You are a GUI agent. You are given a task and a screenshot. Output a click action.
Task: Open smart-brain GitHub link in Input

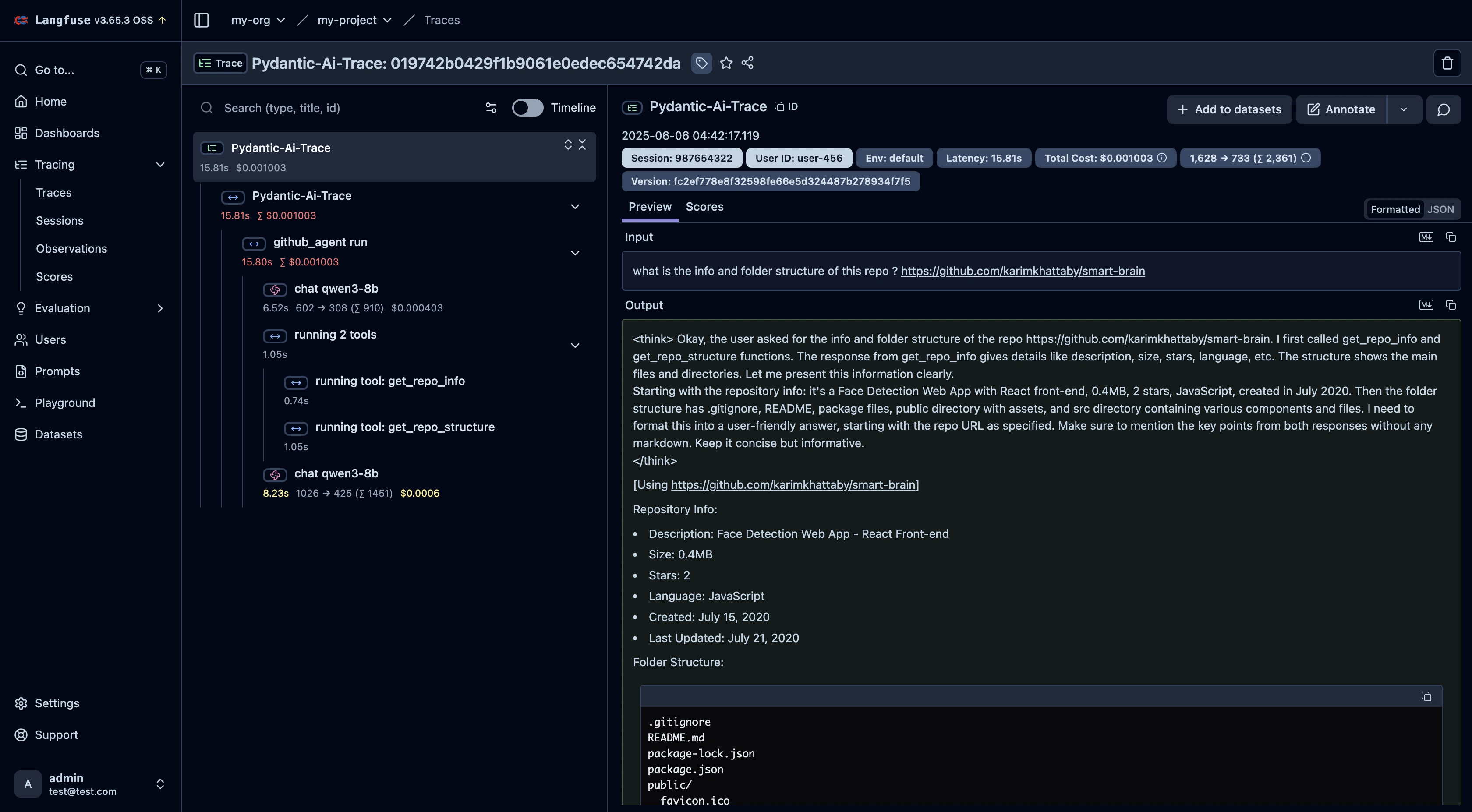(1023, 272)
